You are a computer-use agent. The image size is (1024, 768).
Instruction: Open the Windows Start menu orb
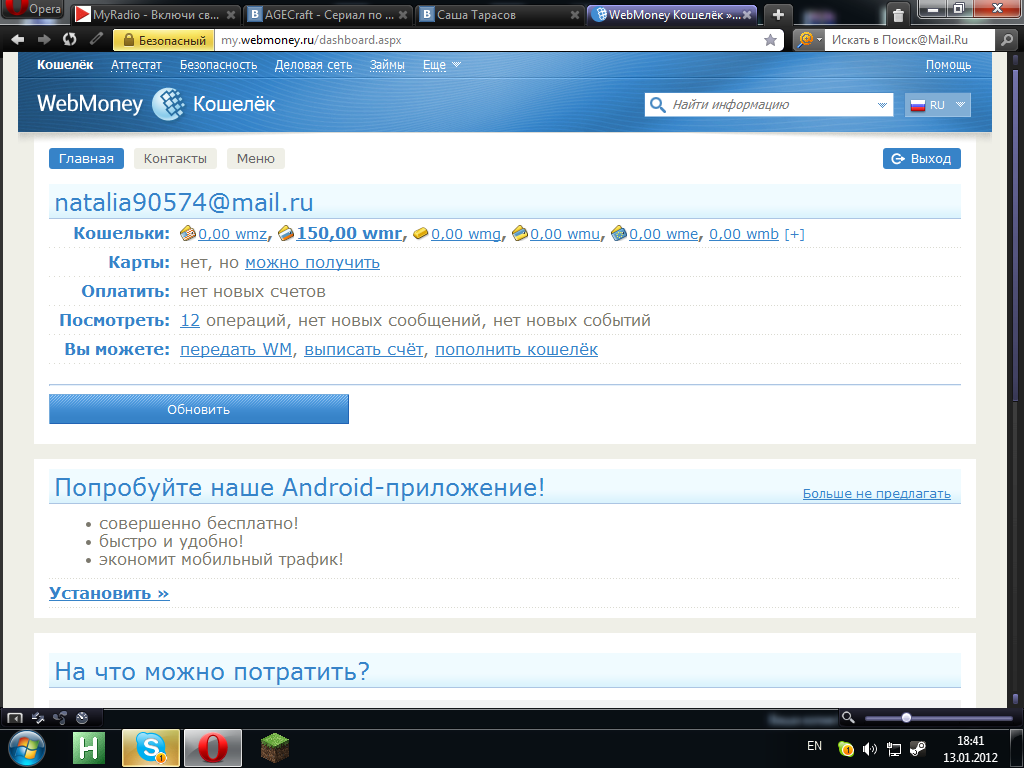(25, 748)
